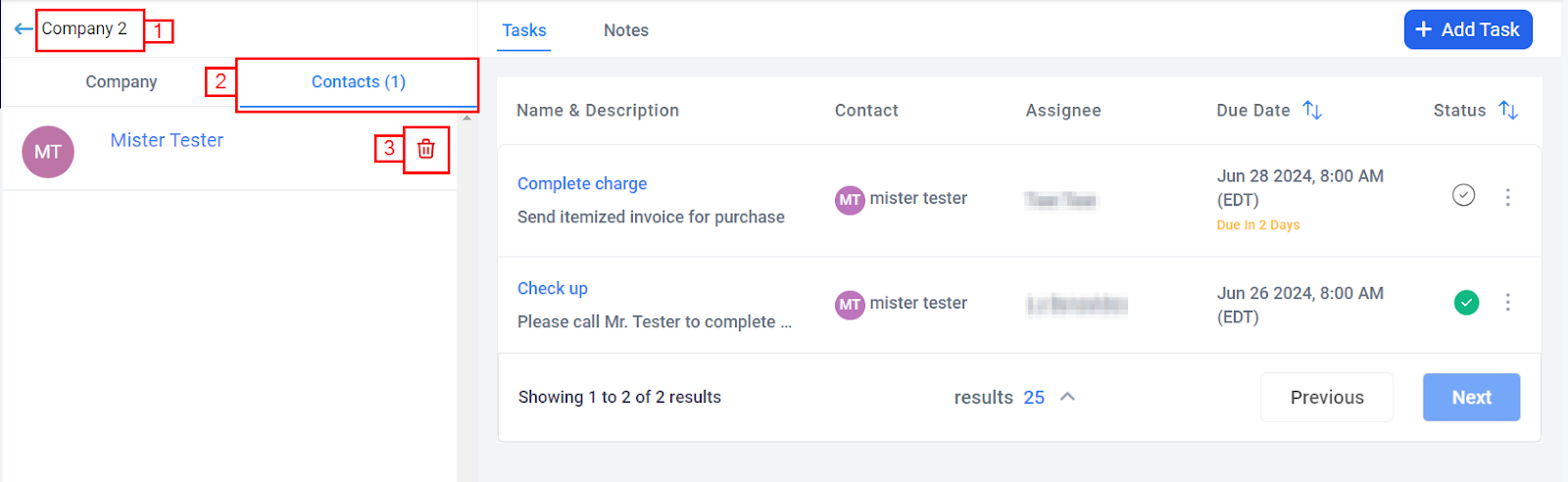Image resolution: width=1568 pixels, height=482 pixels.
Task: Delete contact Mister Tester with trash icon
Action: click(x=426, y=149)
